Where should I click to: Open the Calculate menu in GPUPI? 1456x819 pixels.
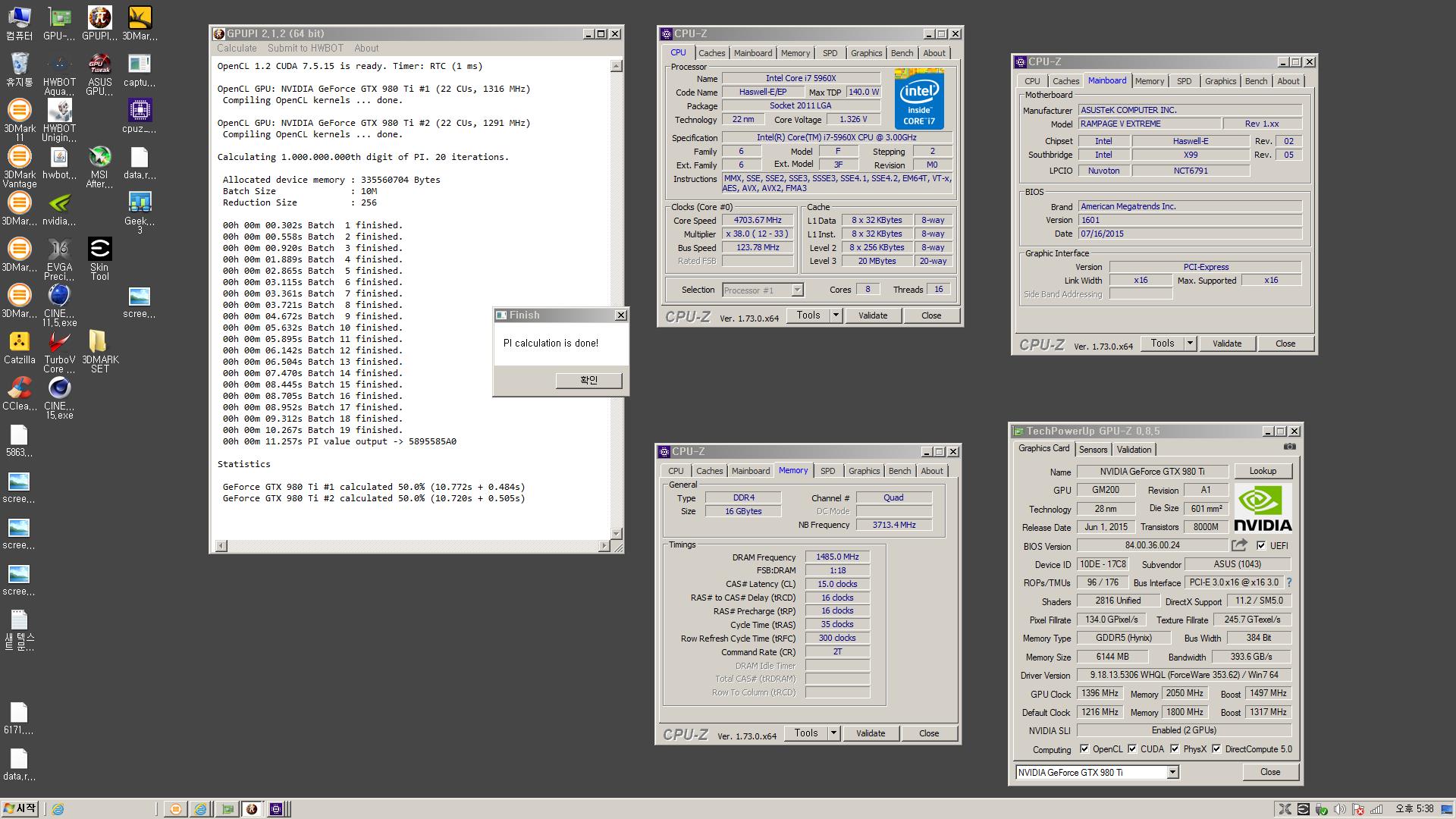[237, 48]
